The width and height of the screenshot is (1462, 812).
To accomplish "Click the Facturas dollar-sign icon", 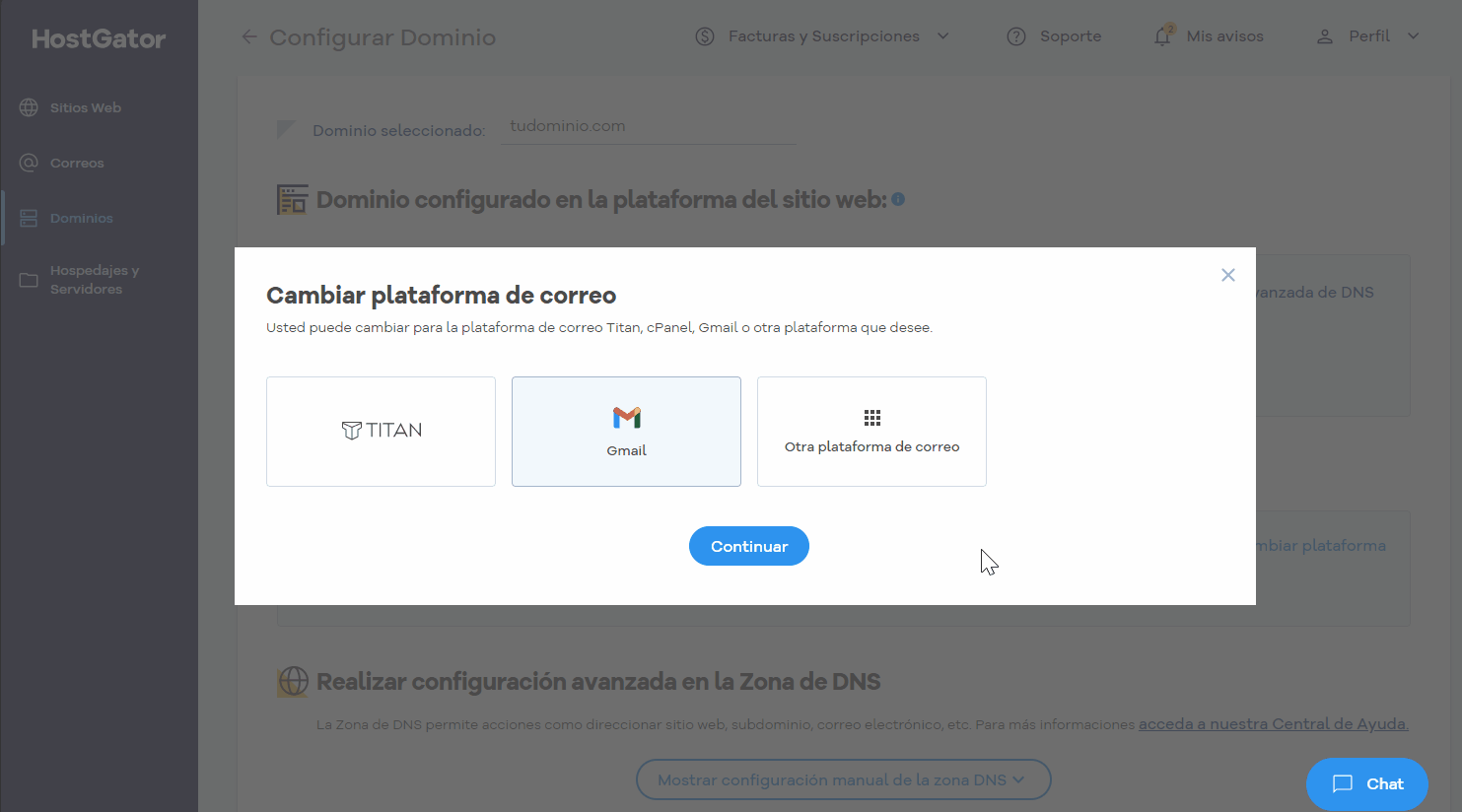I will coord(705,36).
